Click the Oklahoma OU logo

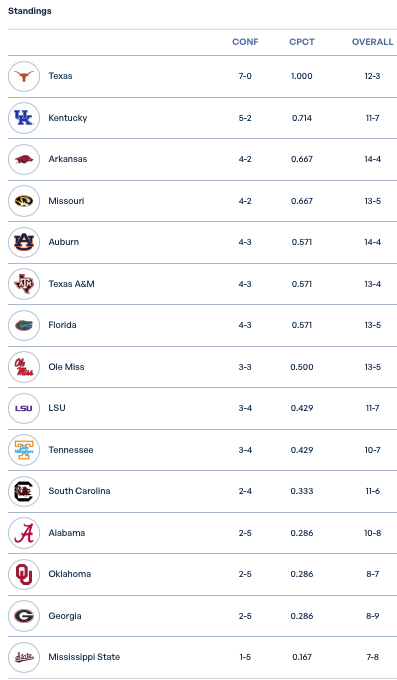click(x=24, y=574)
